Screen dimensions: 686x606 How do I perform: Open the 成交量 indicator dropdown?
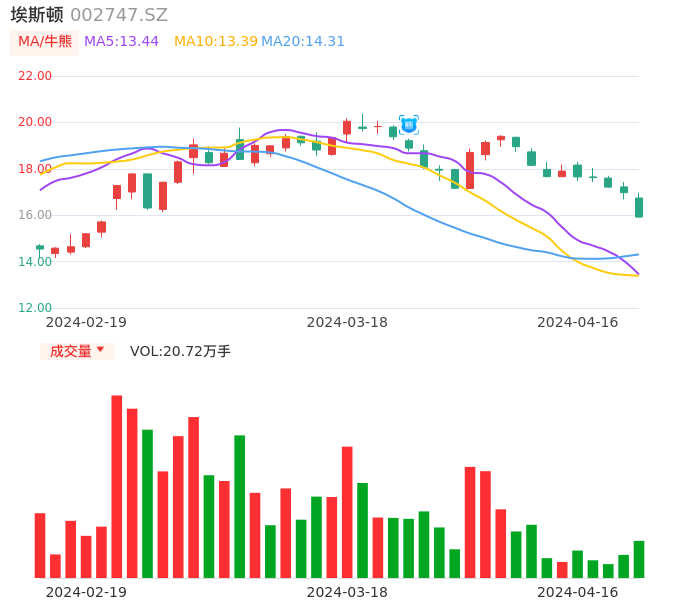[77, 351]
